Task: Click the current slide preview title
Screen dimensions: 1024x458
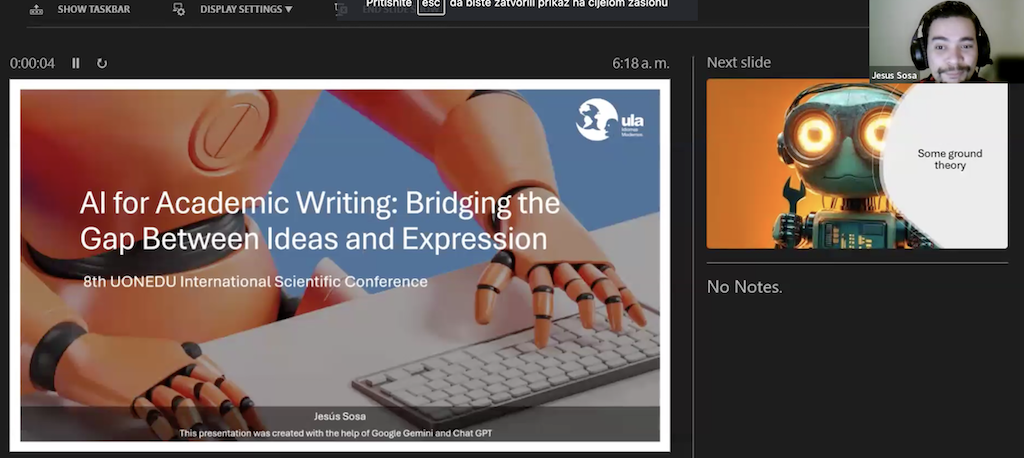Action: pyautogui.click(x=319, y=221)
